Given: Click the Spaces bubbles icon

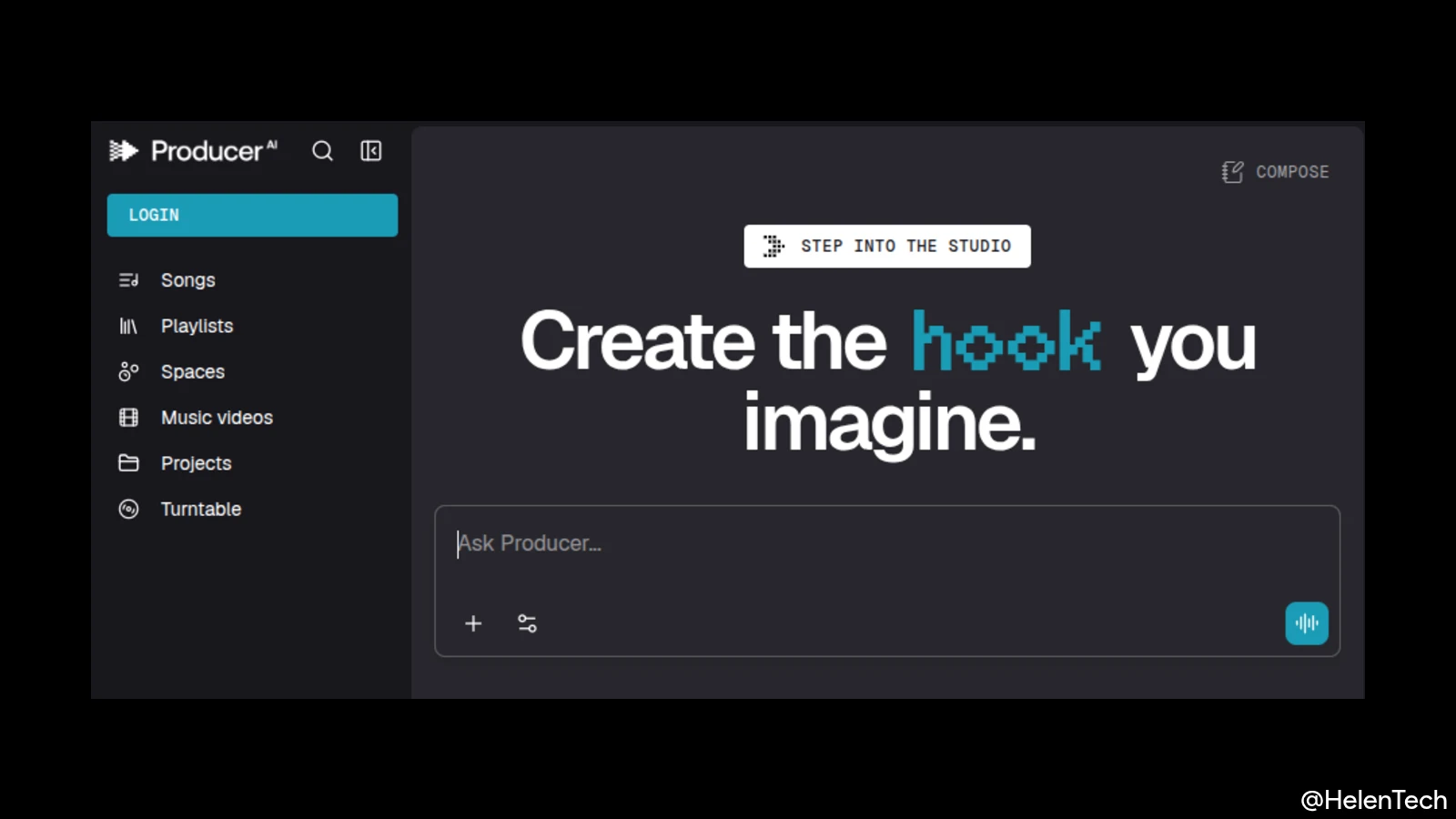Looking at the screenshot, I should click(128, 371).
